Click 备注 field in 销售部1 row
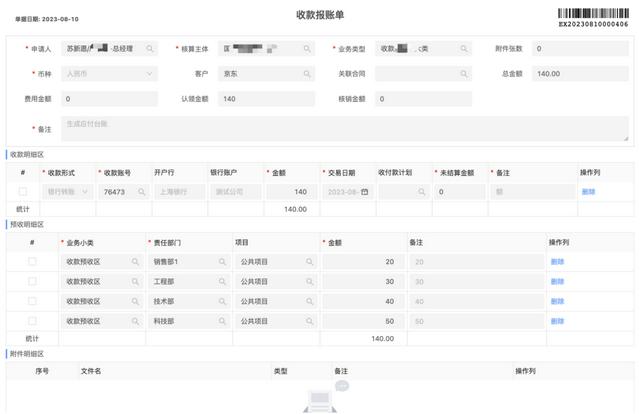Screen dimensions: 640x414 (477, 262)
